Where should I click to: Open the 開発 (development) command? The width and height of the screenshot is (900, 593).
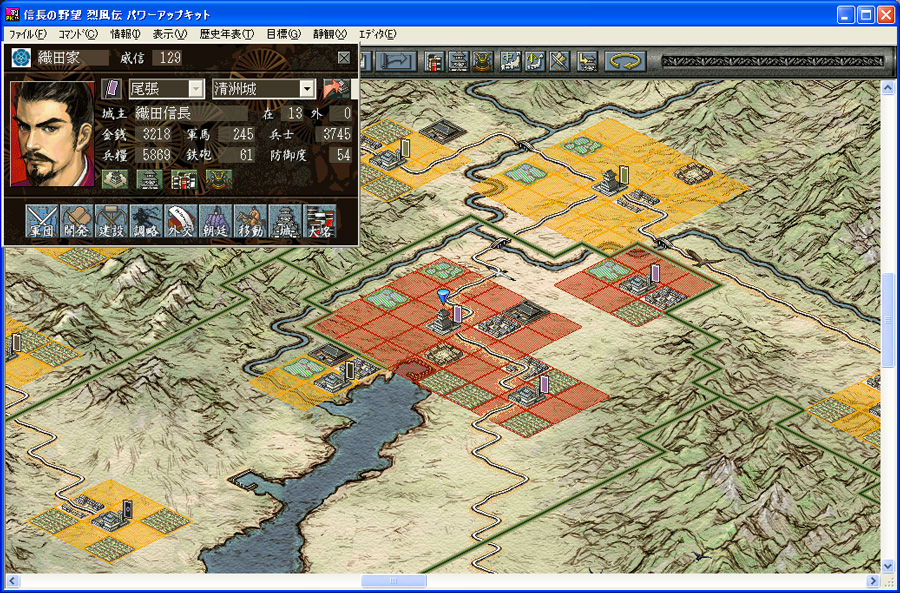coord(77,222)
